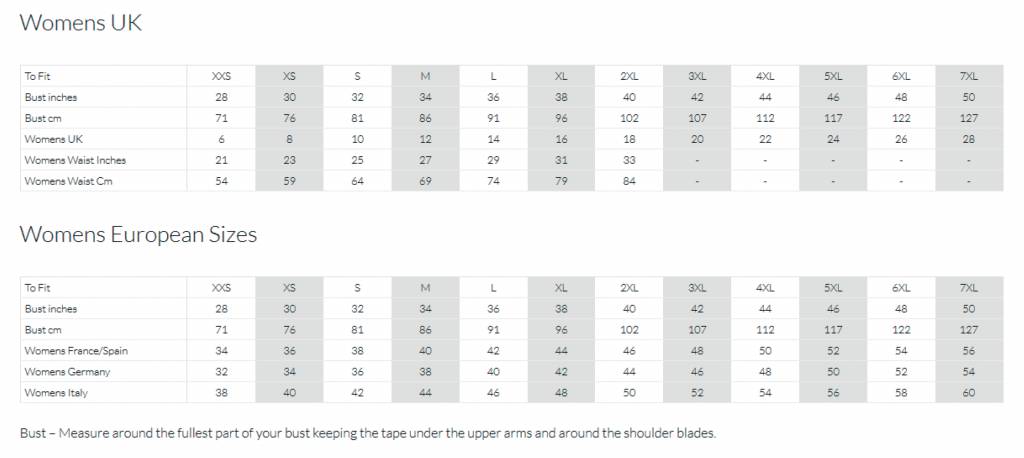Click the Womens Germany row label

[67, 372]
